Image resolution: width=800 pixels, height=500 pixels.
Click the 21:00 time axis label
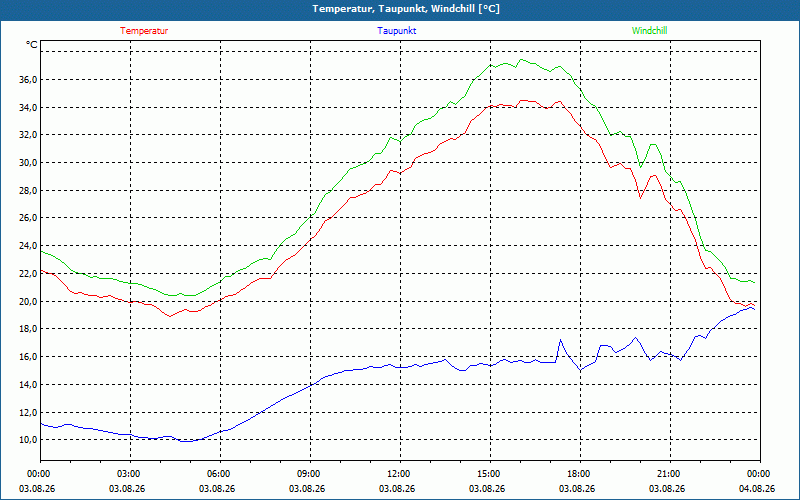coord(670,474)
